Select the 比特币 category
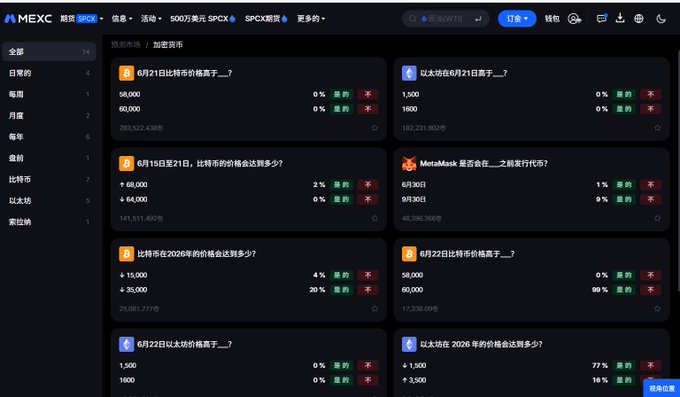This screenshot has width=680, height=397. tap(49, 179)
